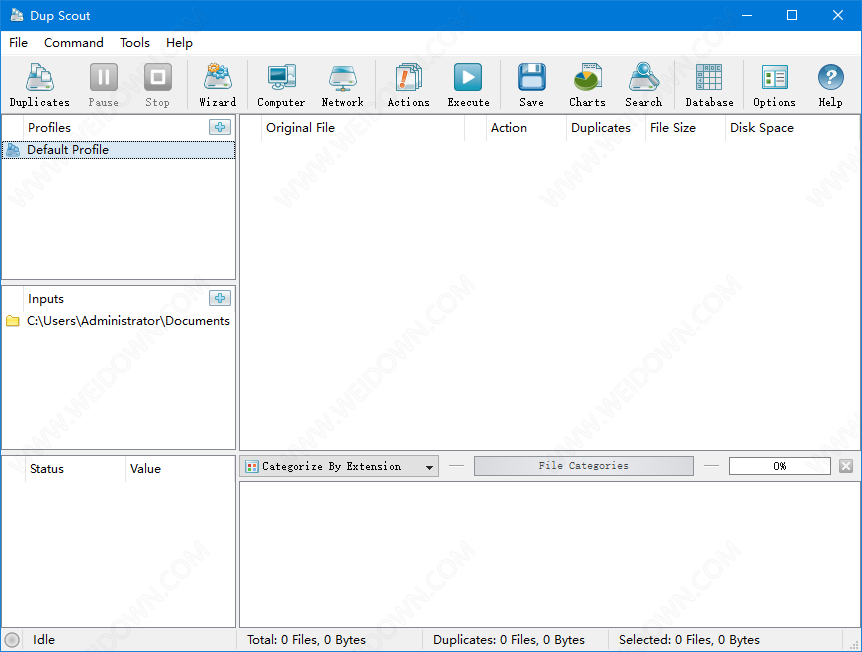Open the Computer toolbar icon
This screenshot has width=862, height=652.
281,85
